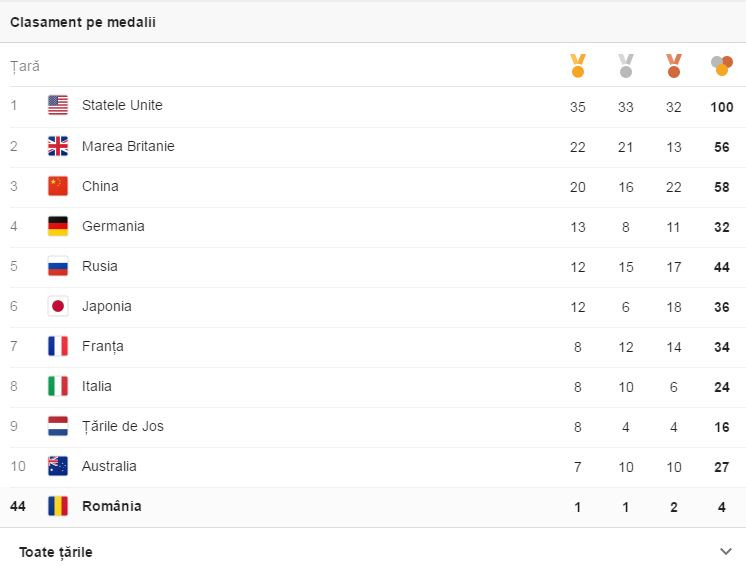Click the gold medal column icon

coord(577,66)
